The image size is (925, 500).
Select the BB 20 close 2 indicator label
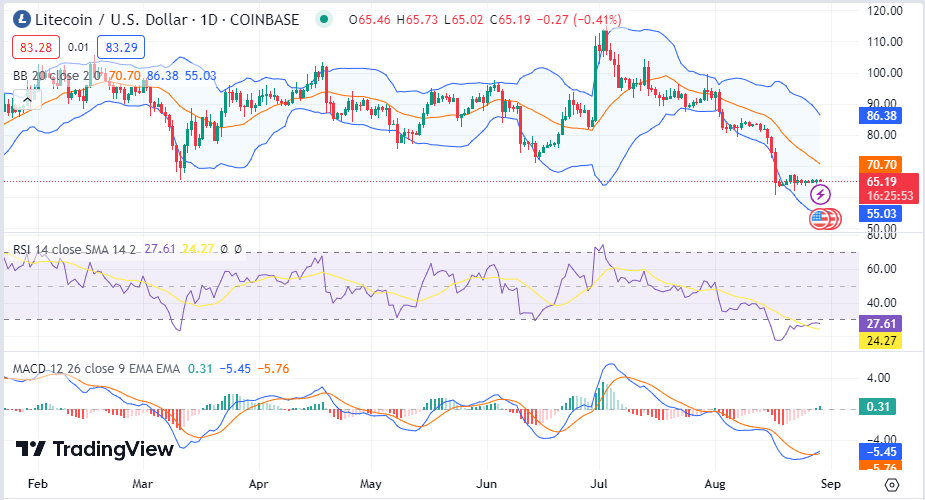point(54,74)
